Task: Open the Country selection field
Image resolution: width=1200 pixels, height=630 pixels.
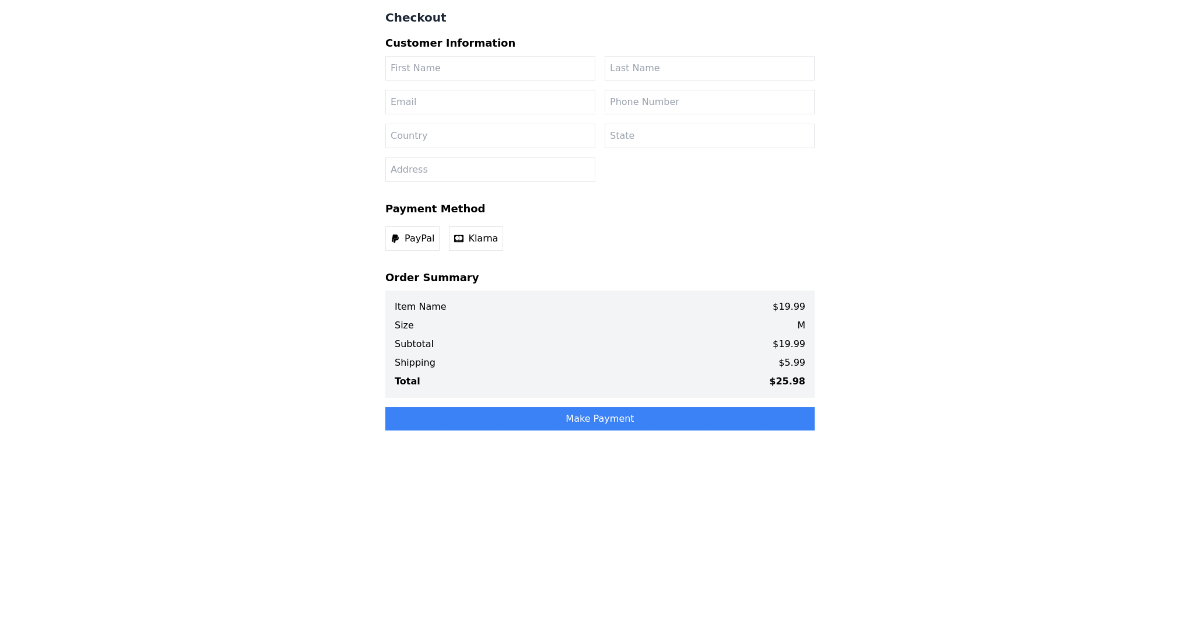Action: (x=490, y=135)
